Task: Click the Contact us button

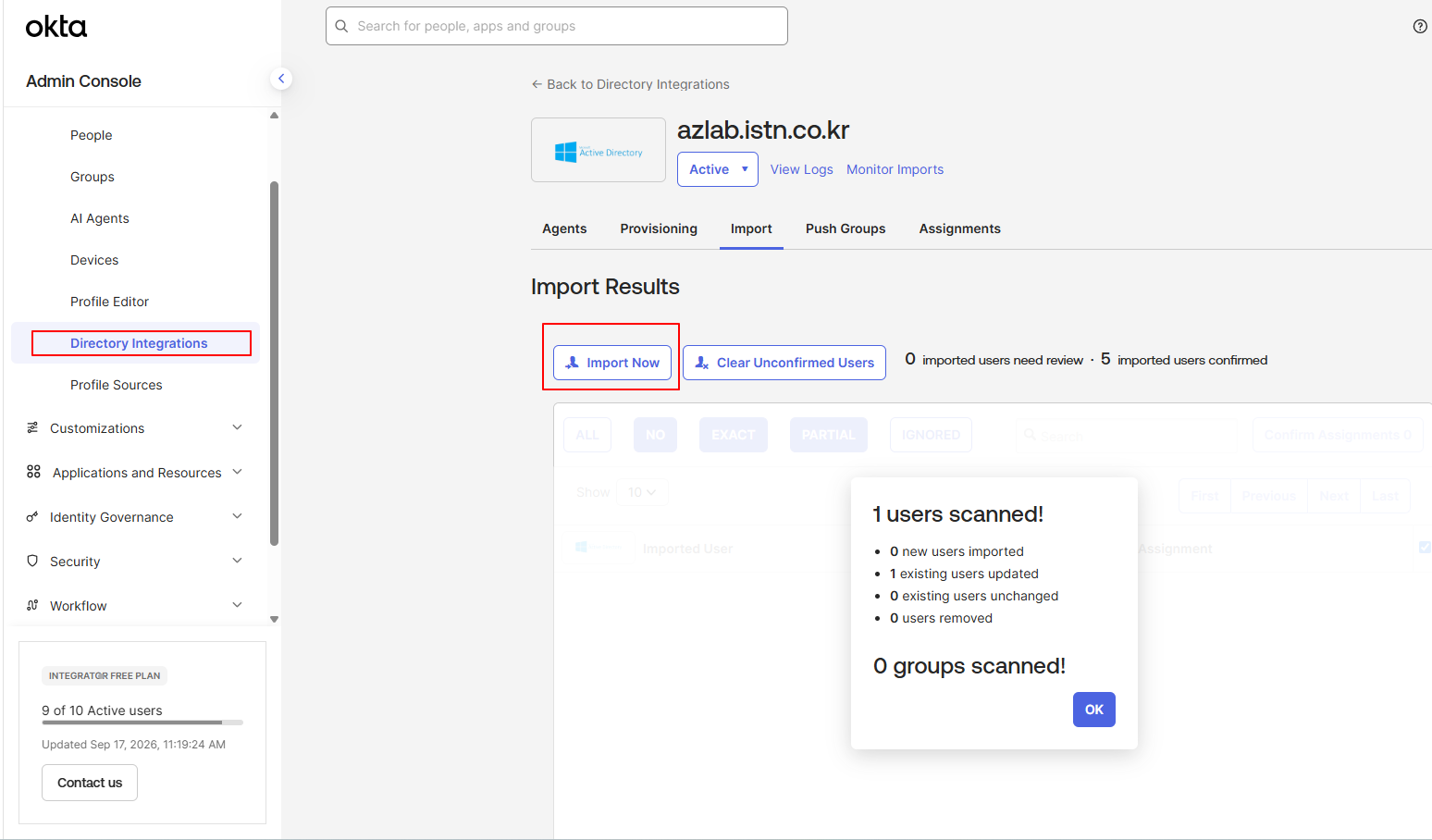Action: pos(90,783)
